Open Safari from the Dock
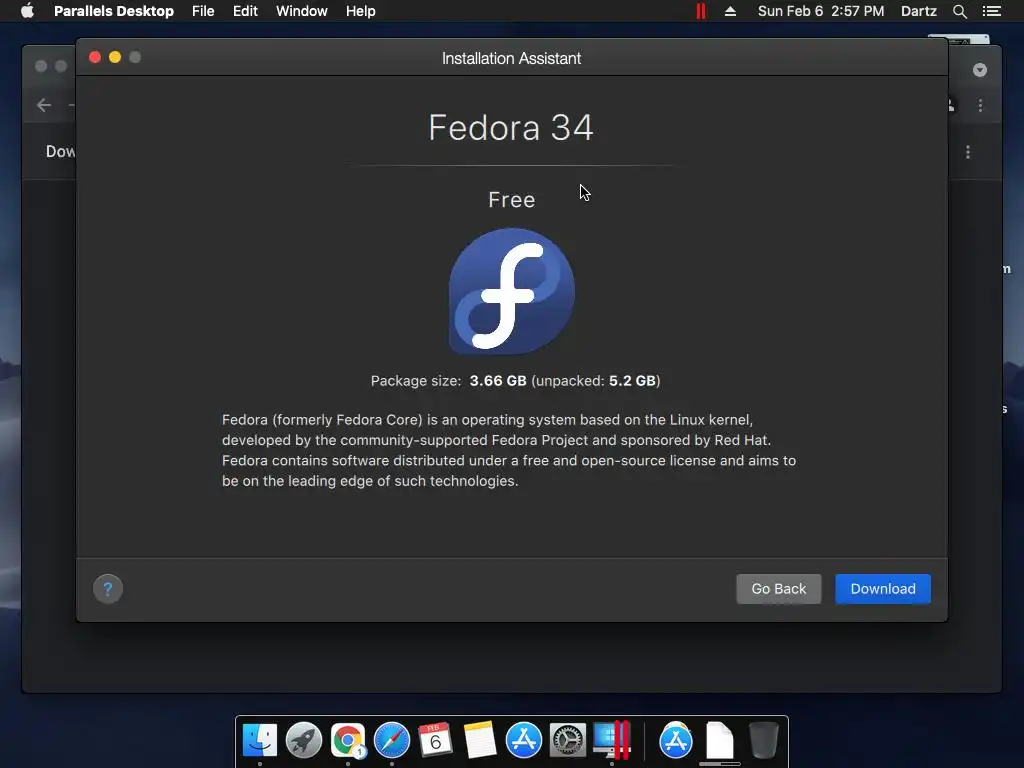The image size is (1024, 768). coord(392,740)
